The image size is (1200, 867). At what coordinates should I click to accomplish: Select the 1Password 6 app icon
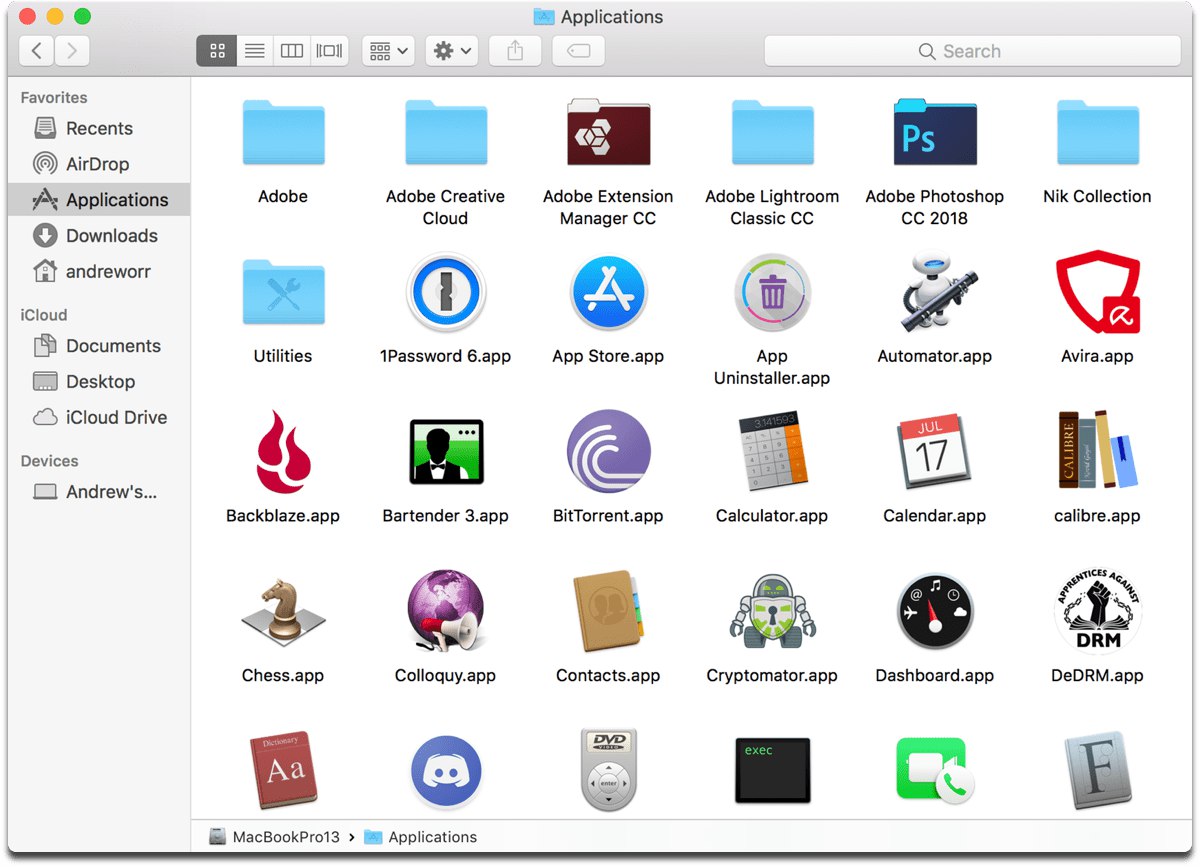tap(445, 292)
